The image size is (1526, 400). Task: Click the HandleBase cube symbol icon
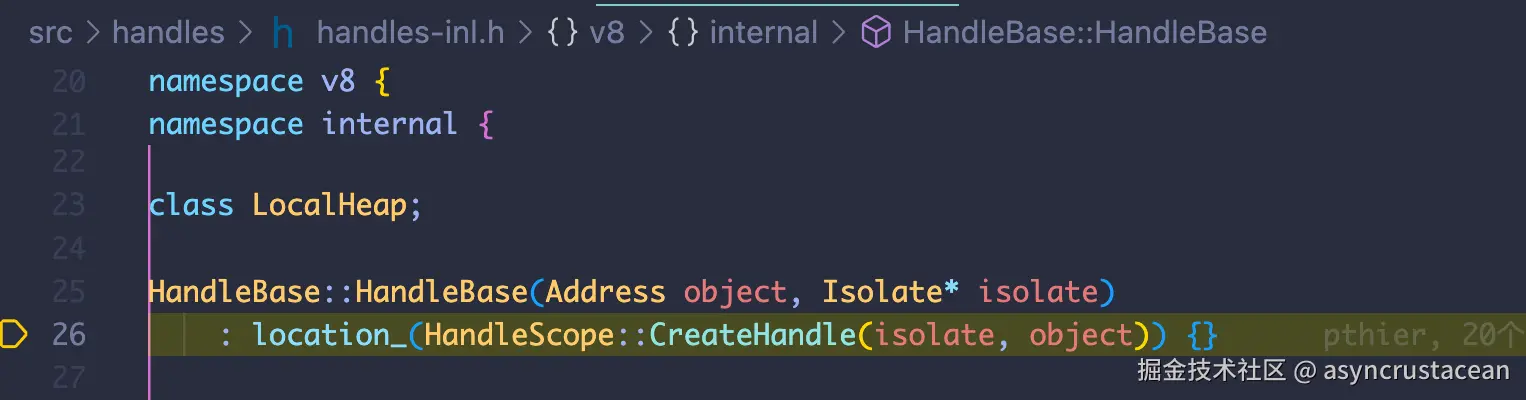[876, 33]
